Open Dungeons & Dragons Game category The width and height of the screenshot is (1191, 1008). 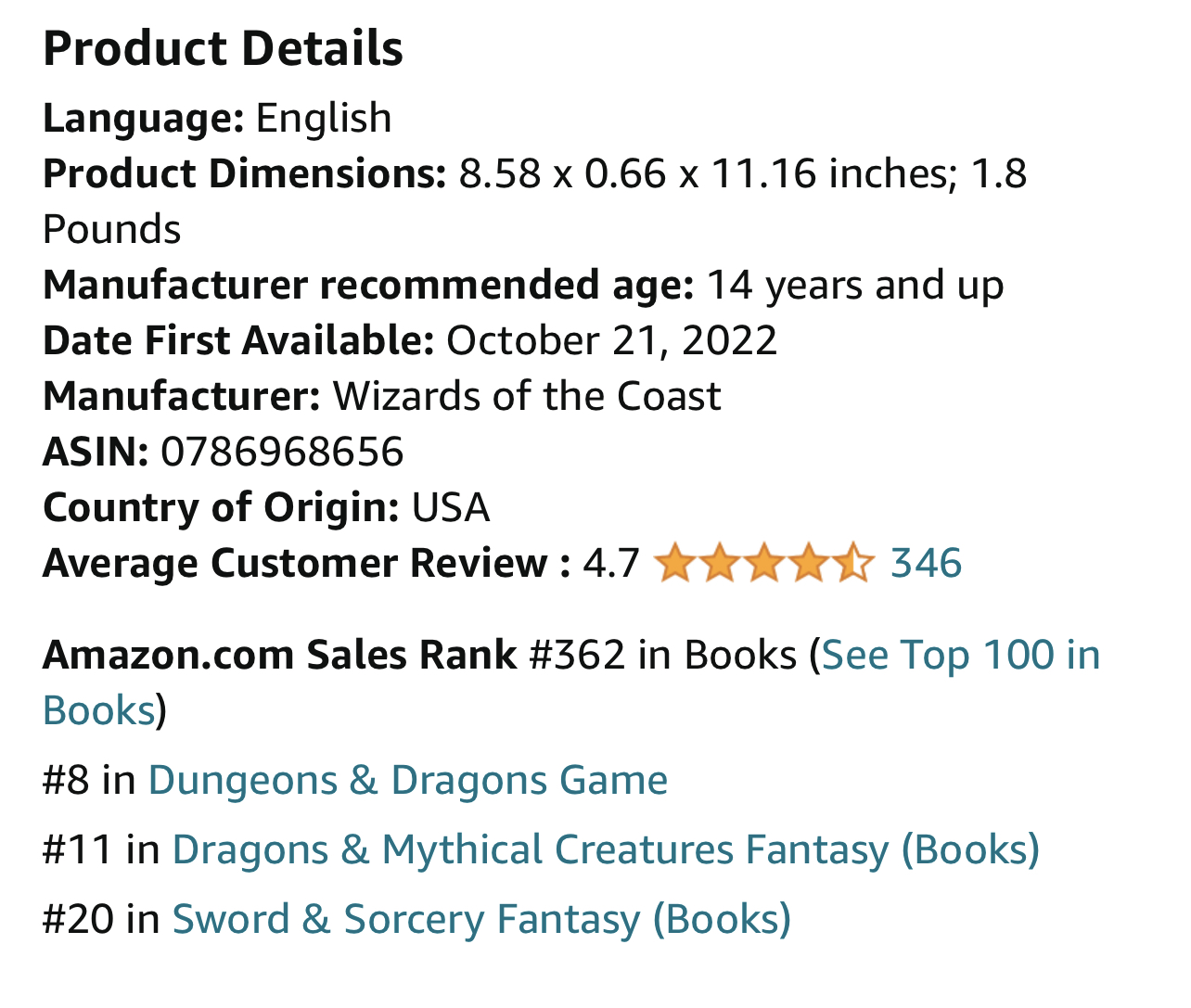pyautogui.click(x=407, y=781)
